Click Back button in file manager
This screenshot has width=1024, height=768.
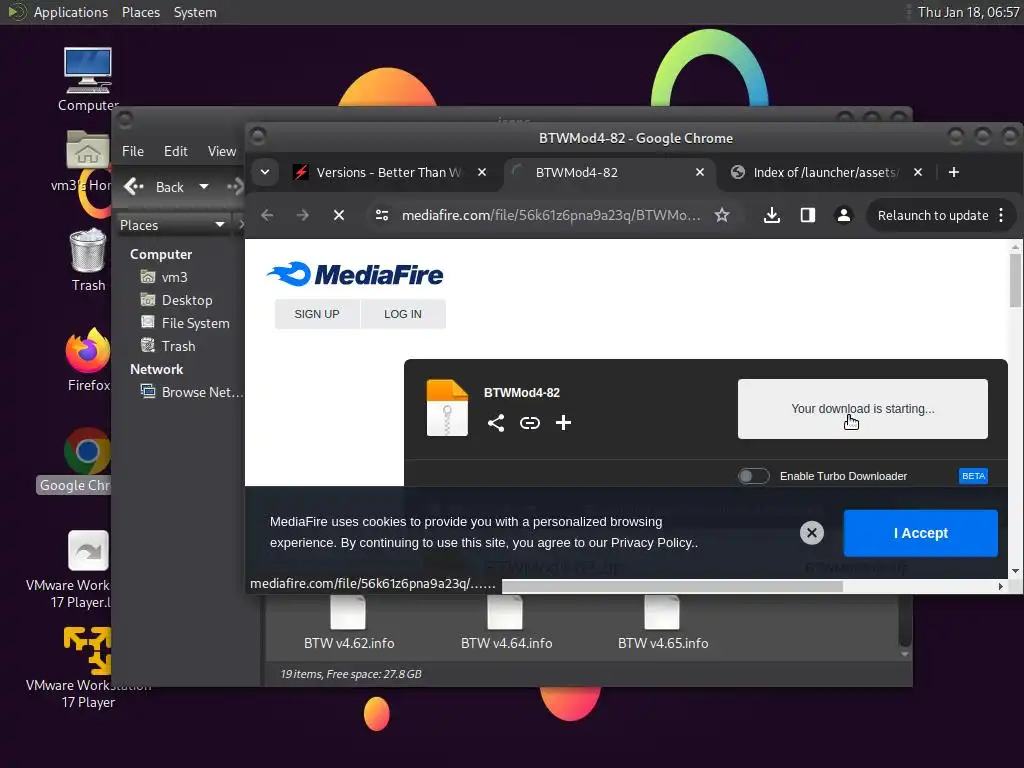pyautogui.click(x=154, y=187)
